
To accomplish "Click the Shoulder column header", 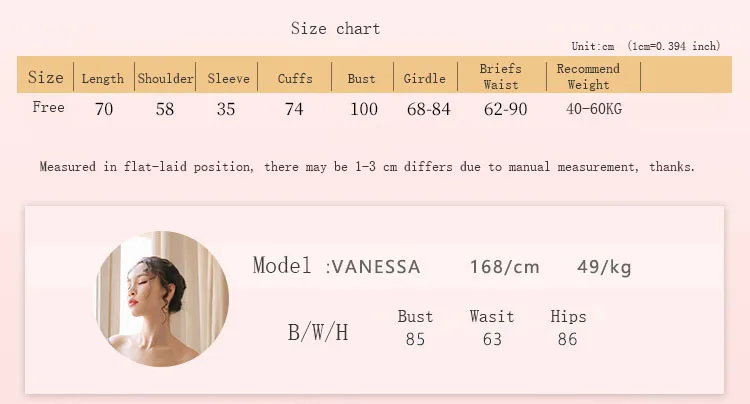I will tap(165, 78).
